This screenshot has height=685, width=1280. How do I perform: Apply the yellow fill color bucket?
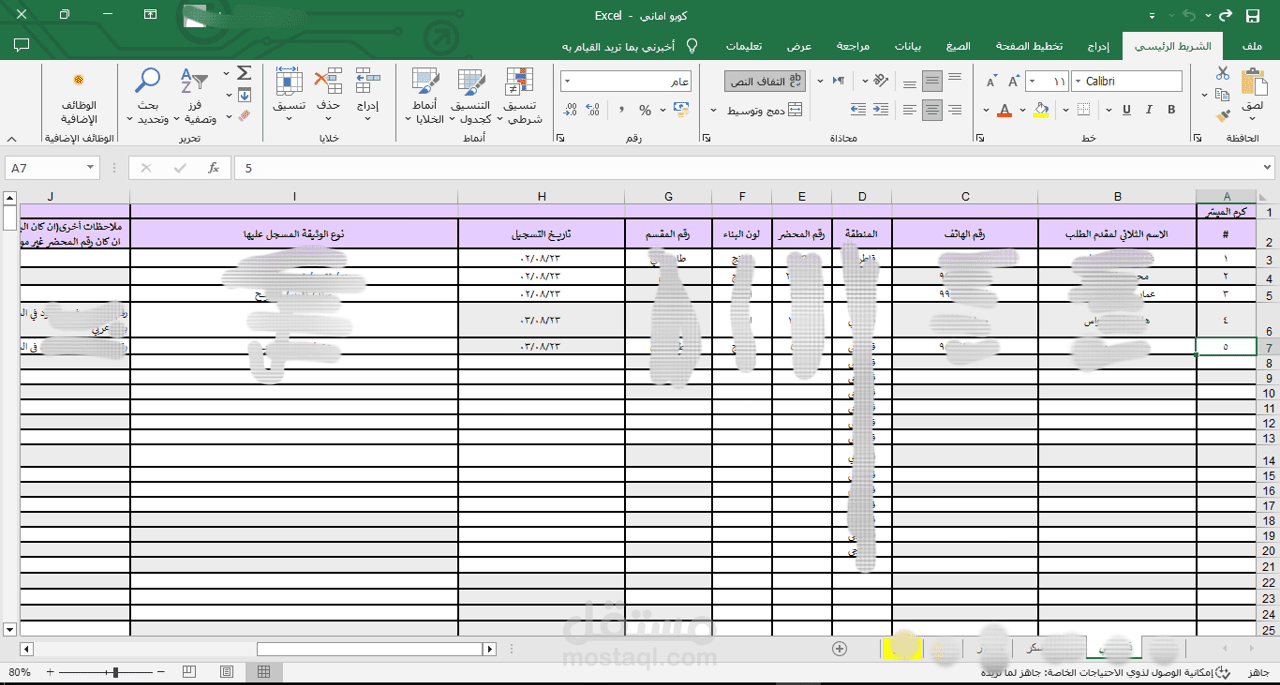coord(1041,110)
